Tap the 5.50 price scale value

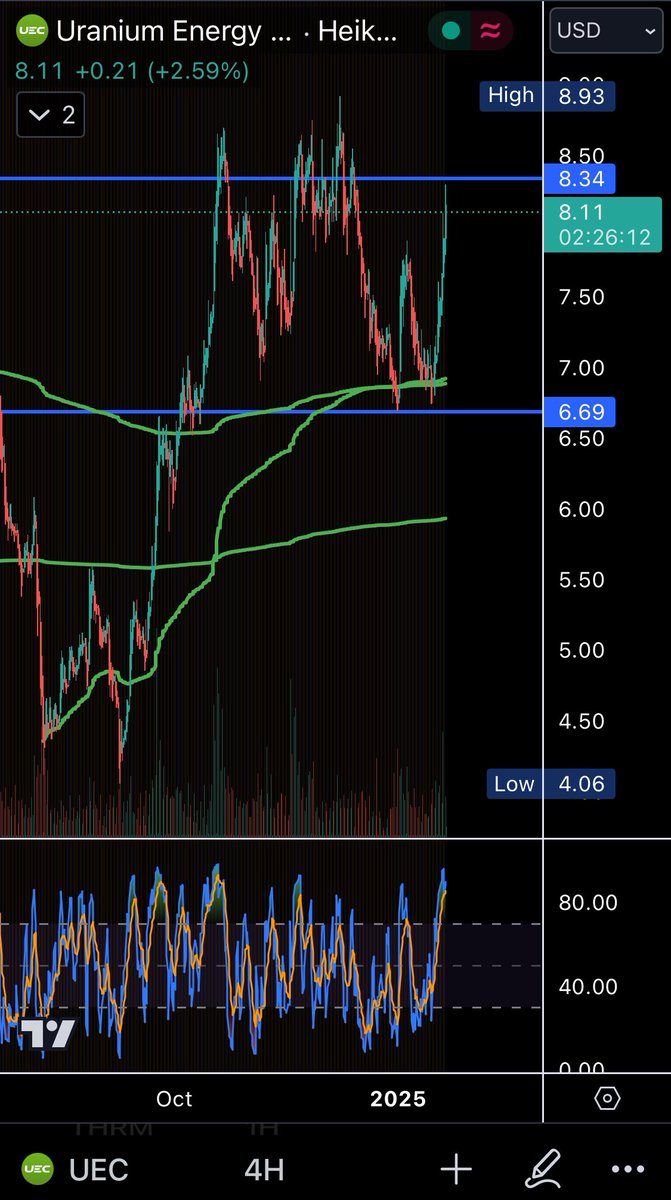point(581,580)
